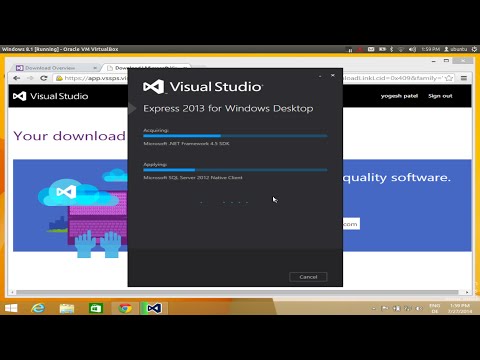Bookmark this page with the star icon

pyautogui.click(x=449, y=78)
